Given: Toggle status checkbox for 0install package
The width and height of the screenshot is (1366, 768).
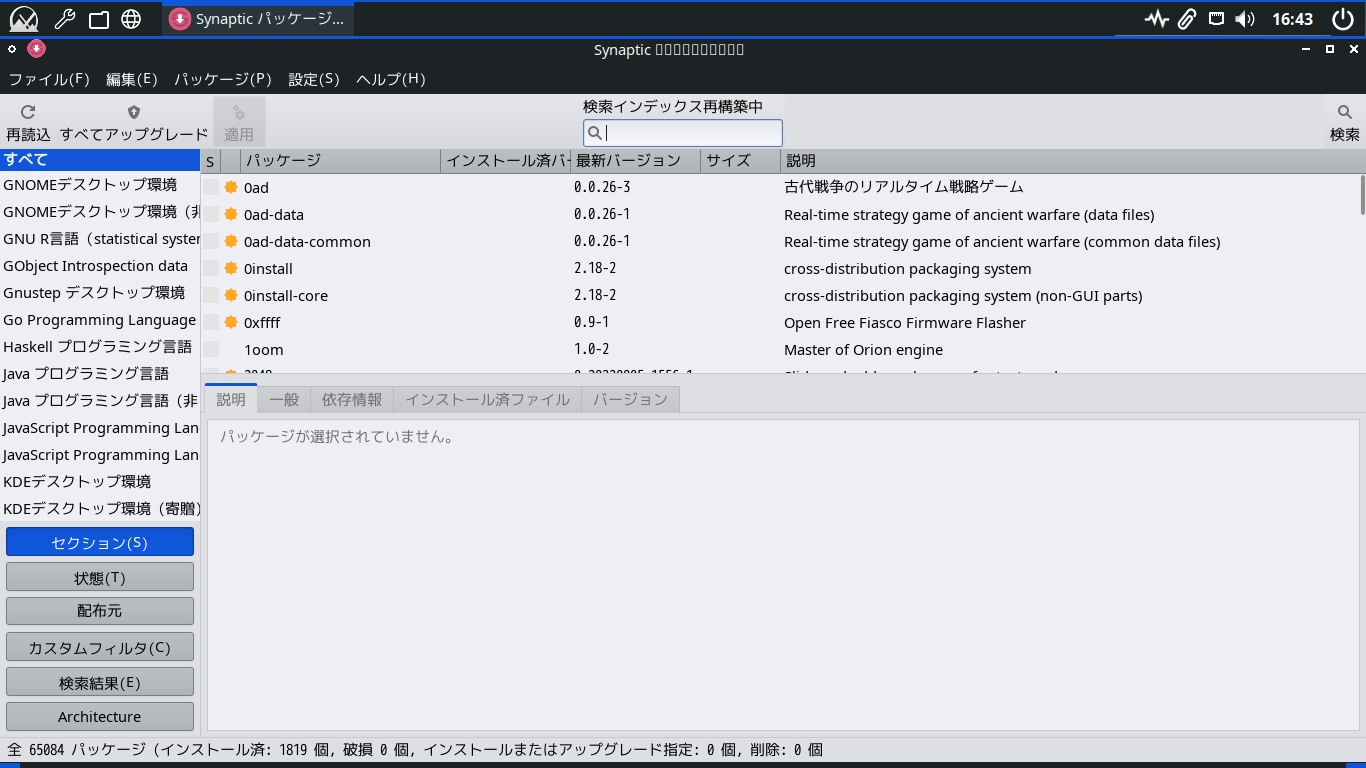Looking at the screenshot, I should [x=211, y=268].
